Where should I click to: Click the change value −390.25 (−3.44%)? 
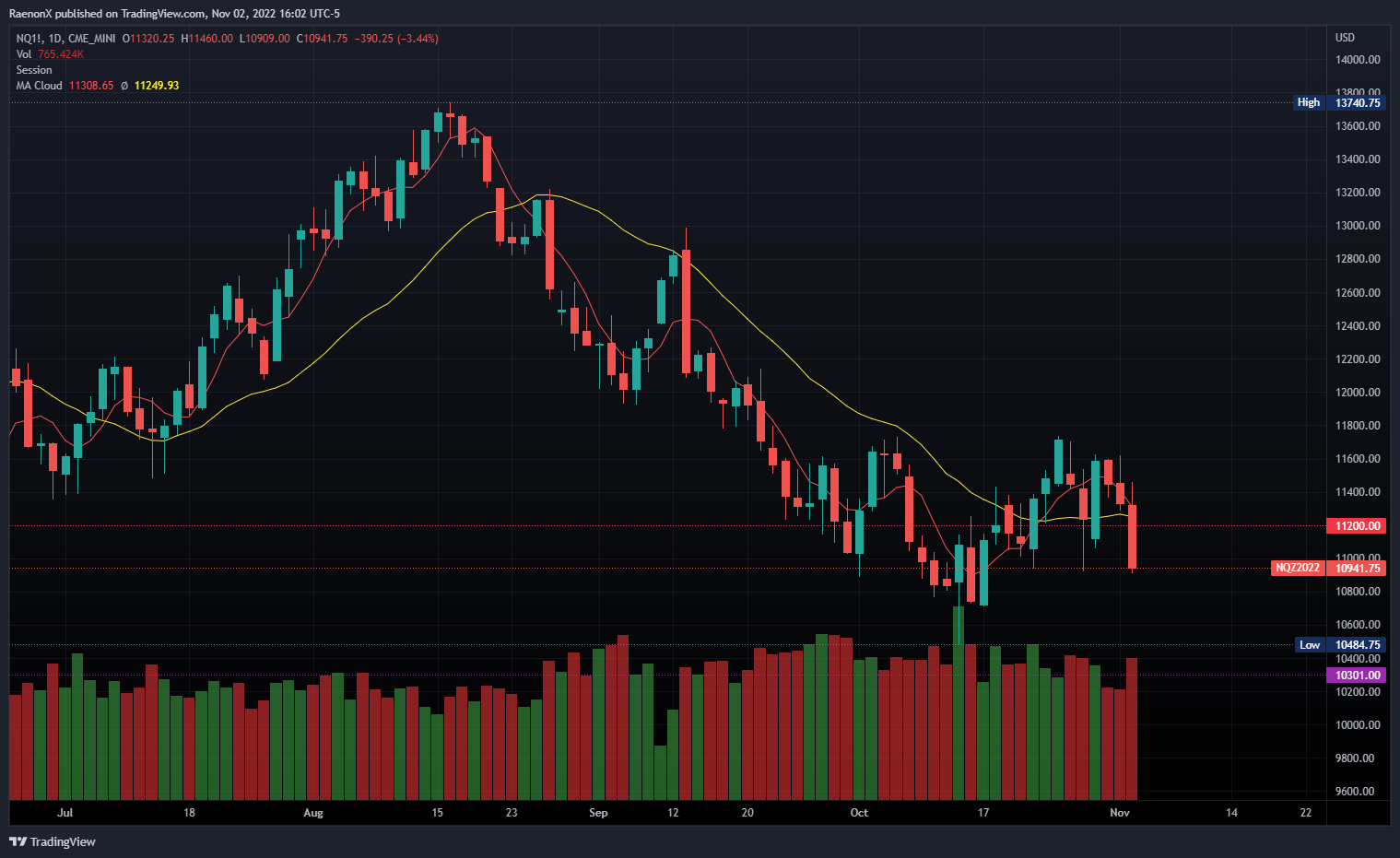pos(396,39)
